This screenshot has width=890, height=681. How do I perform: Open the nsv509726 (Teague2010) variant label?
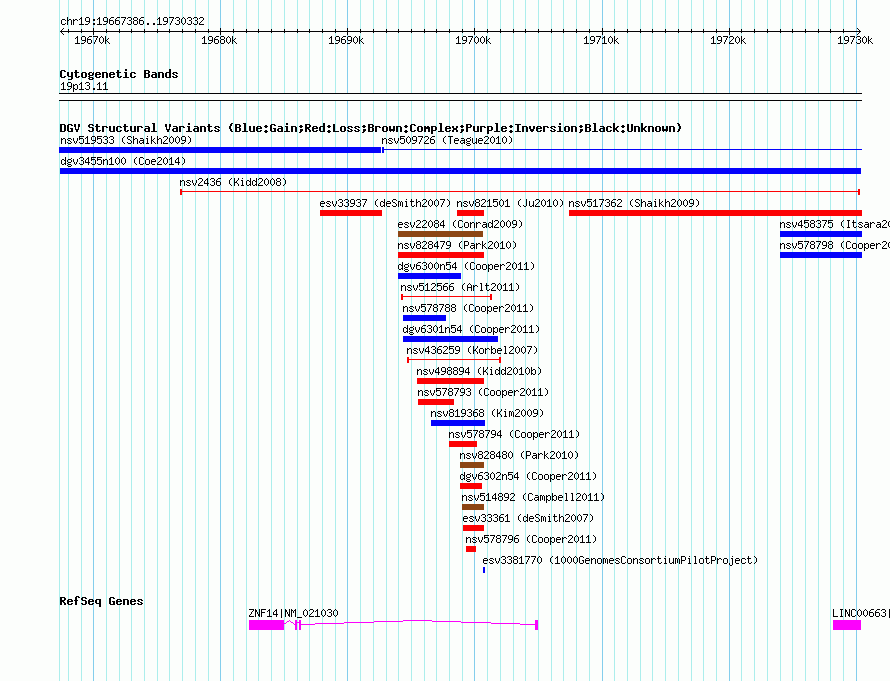tap(447, 140)
